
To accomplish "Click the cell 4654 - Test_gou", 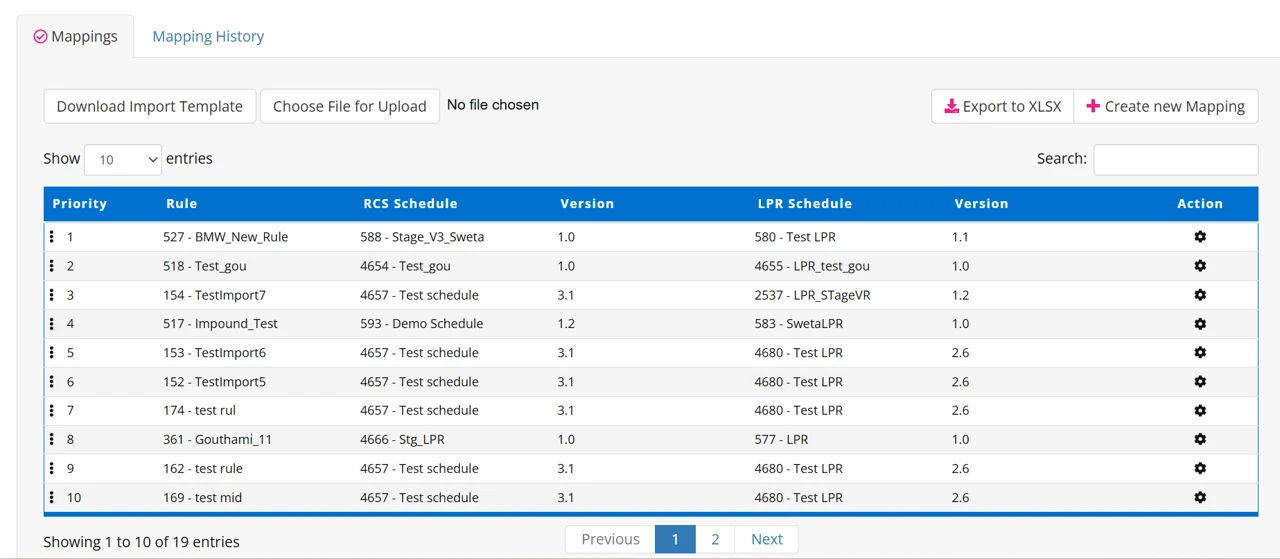I will point(405,266).
